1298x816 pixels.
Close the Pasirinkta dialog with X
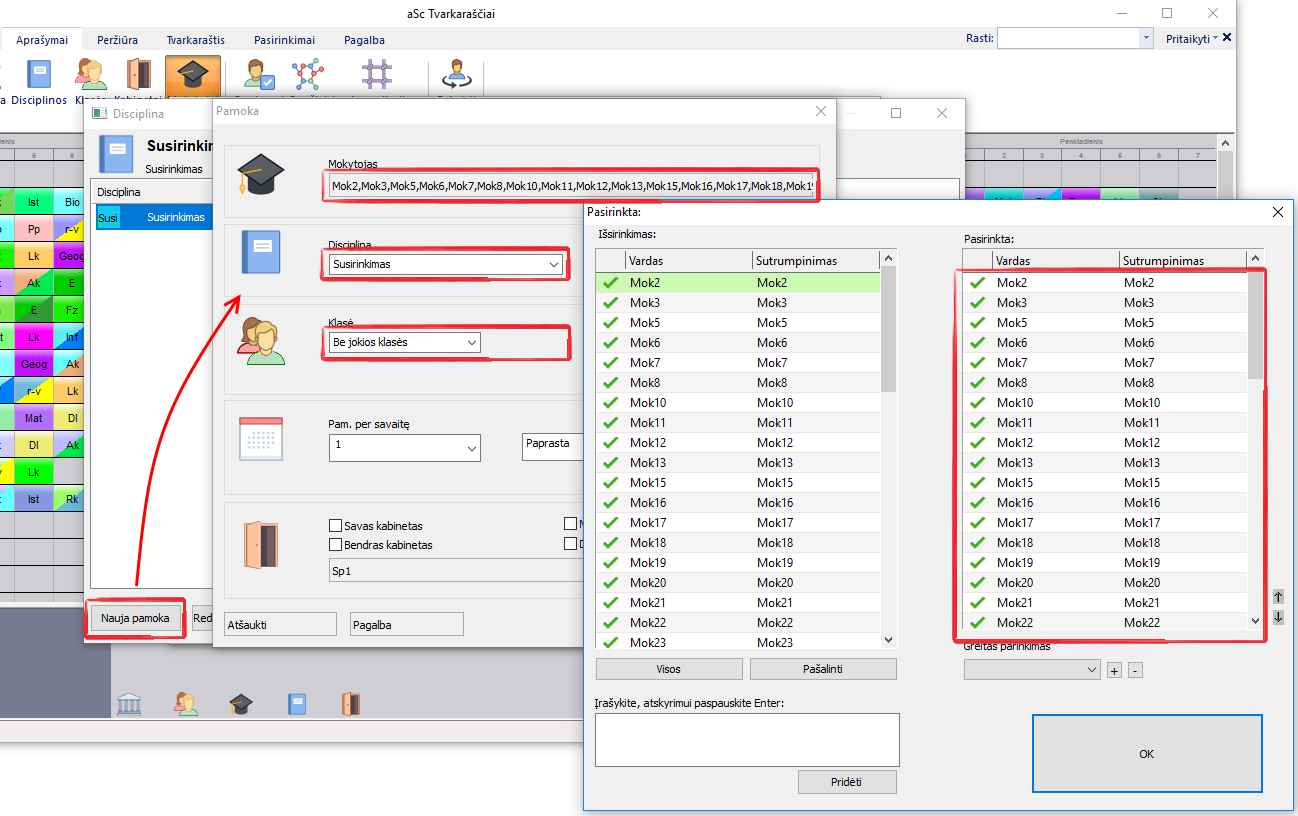pyautogui.click(x=1277, y=212)
